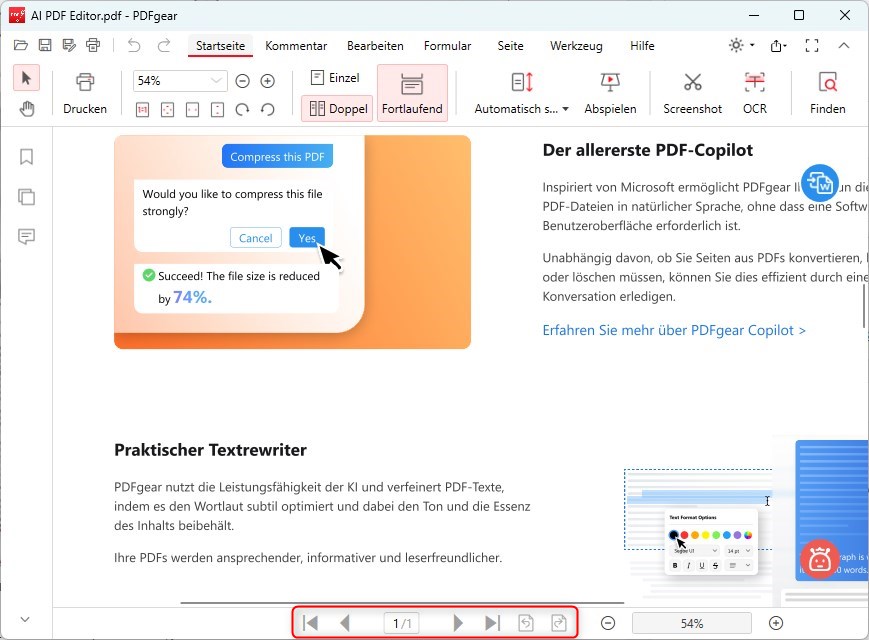Screen dimensions: 869x640
Task: Select the hand pan tool
Action: coord(26,109)
